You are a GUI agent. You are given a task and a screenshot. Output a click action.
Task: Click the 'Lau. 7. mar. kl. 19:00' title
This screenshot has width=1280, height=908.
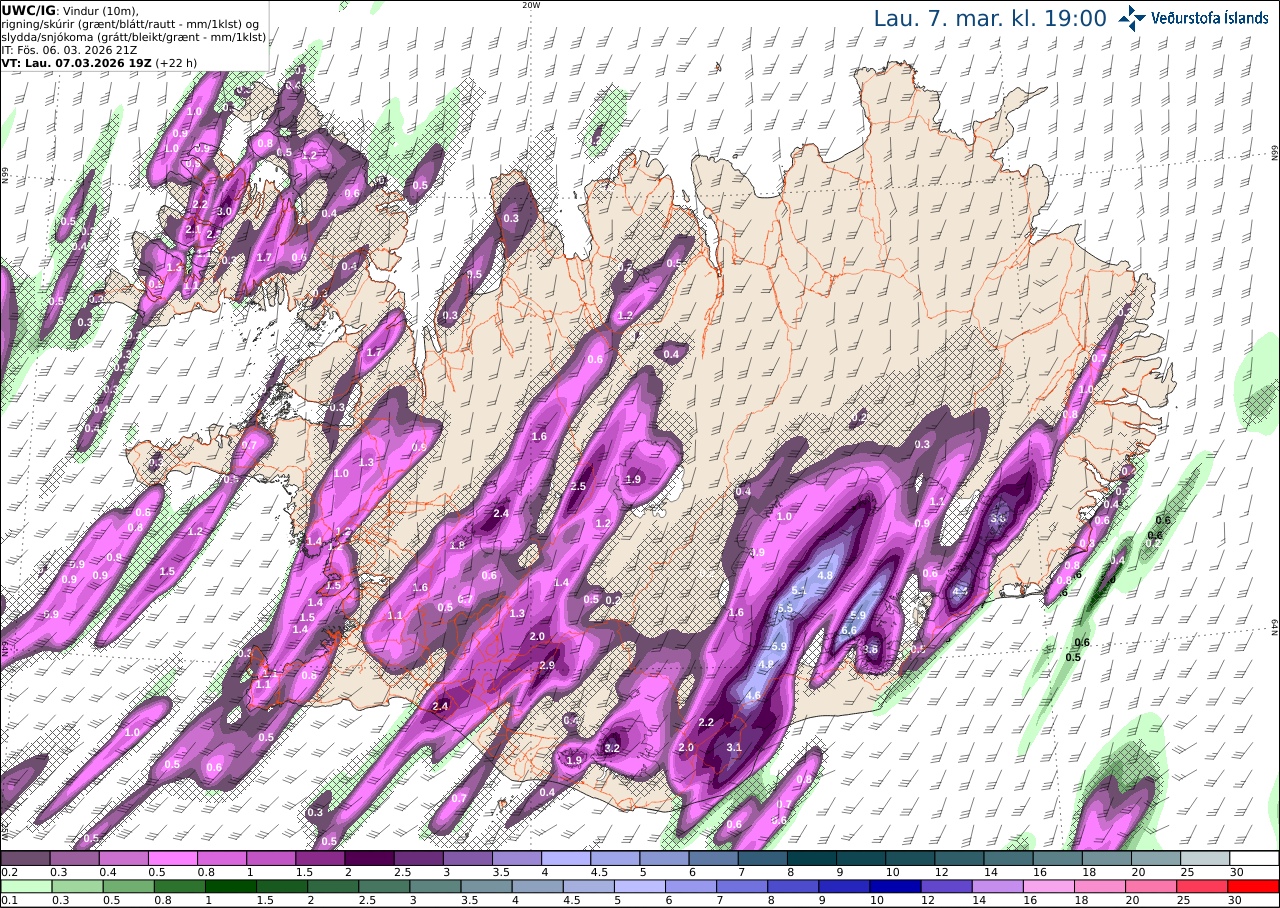[x=990, y=18]
